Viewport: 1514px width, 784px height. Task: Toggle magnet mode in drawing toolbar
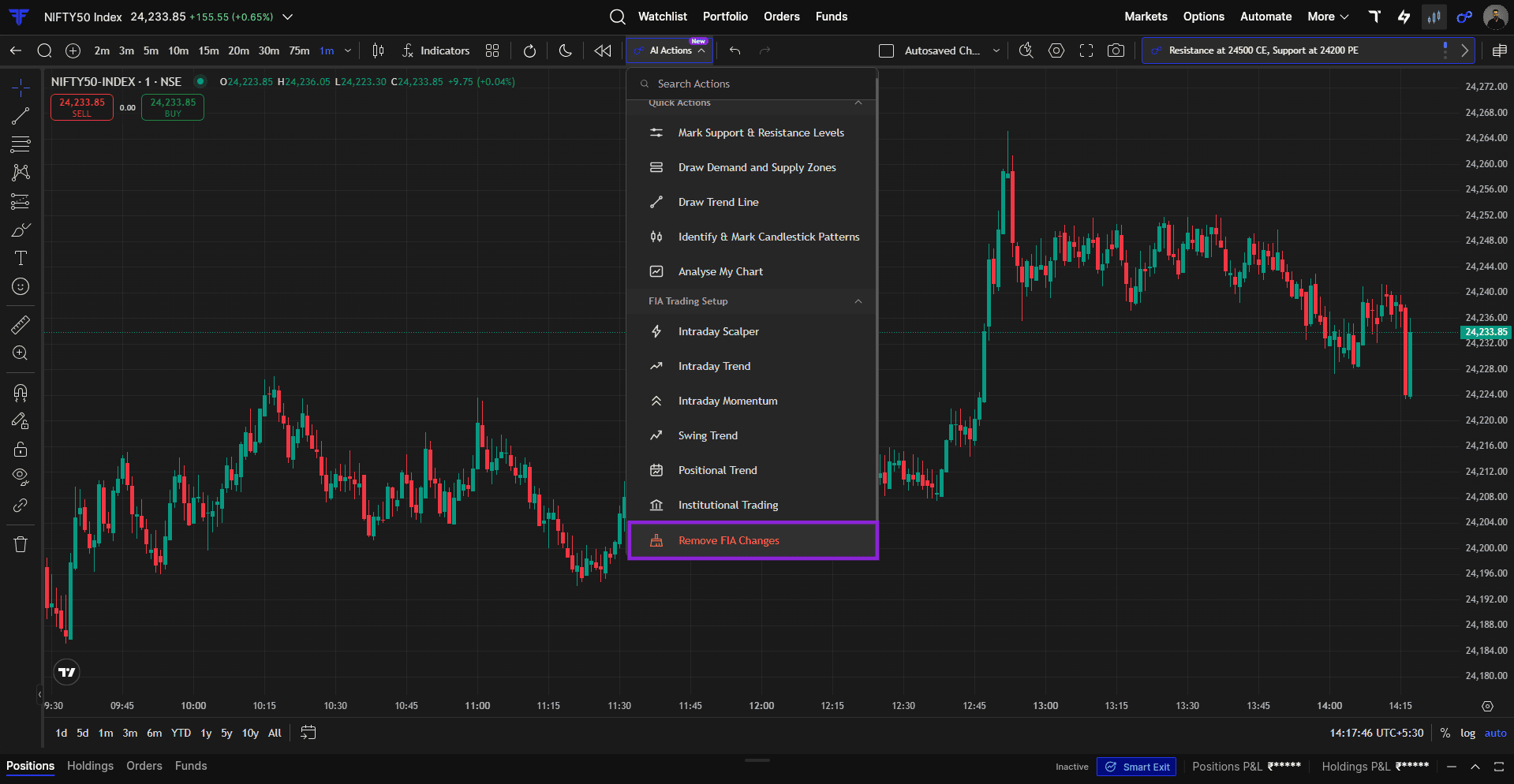(x=21, y=393)
